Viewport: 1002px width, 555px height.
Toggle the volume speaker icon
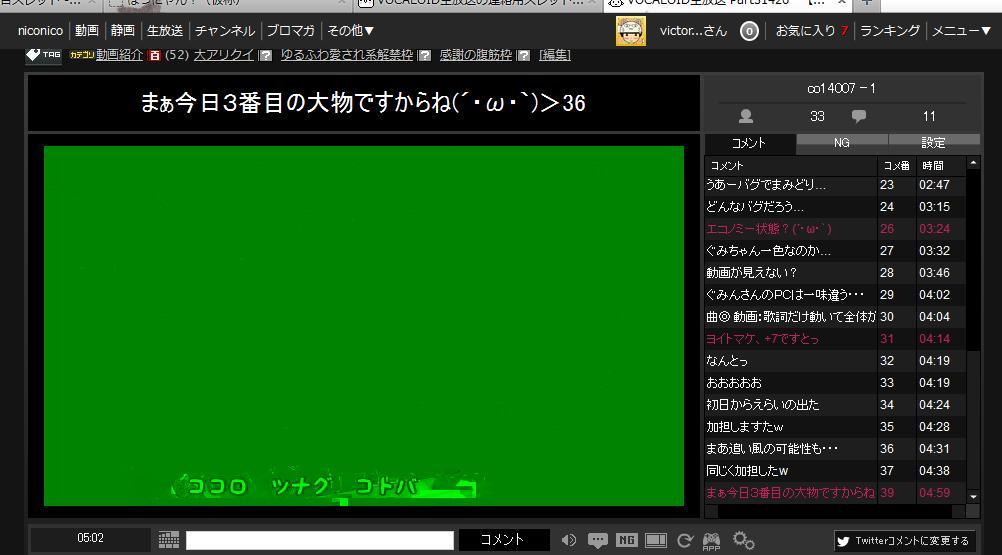pyautogui.click(x=568, y=540)
